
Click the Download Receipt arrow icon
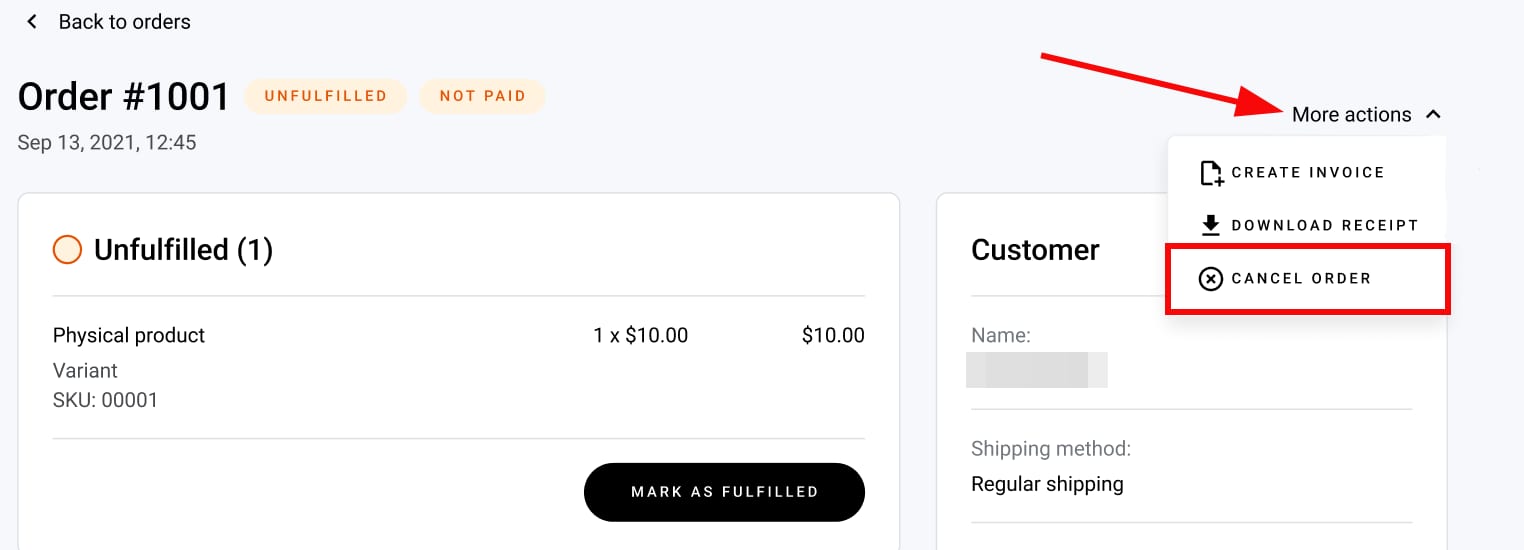[x=1211, y=225]
